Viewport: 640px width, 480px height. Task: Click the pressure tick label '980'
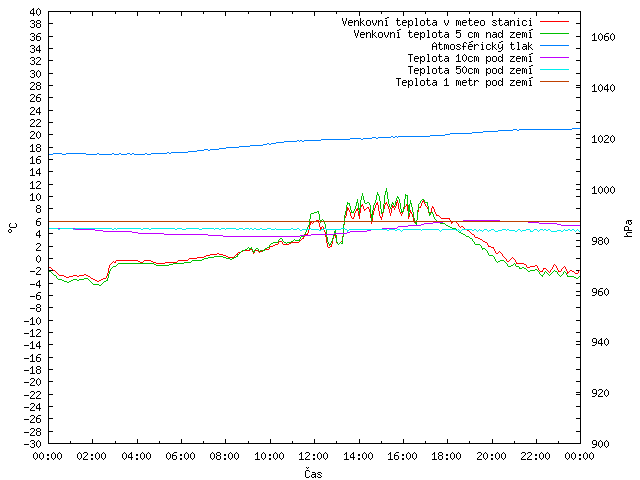coord(600,241)
